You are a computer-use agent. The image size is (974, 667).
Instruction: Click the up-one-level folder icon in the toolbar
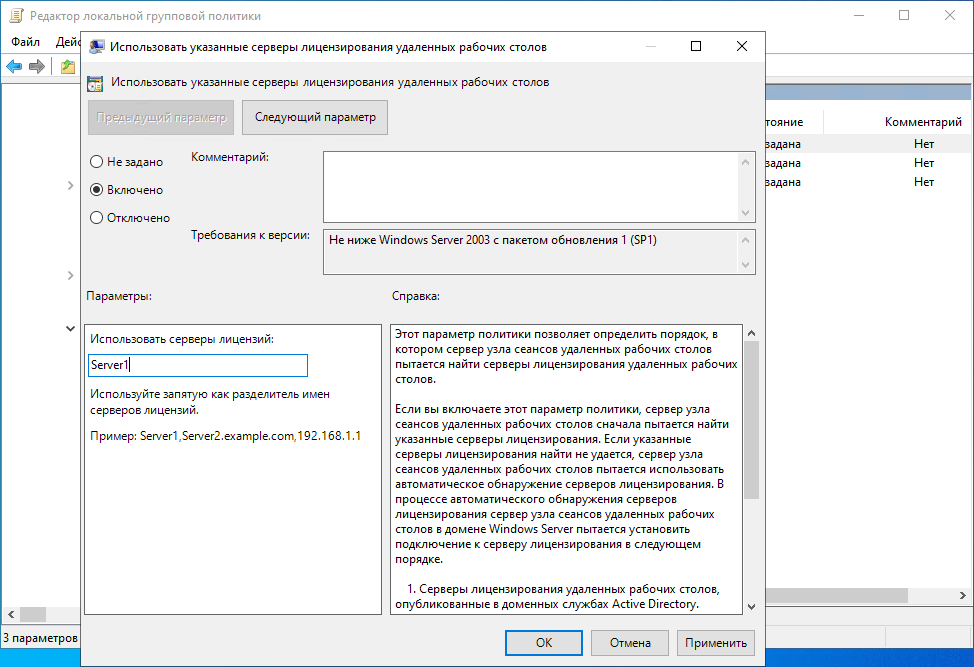[68, 66]
